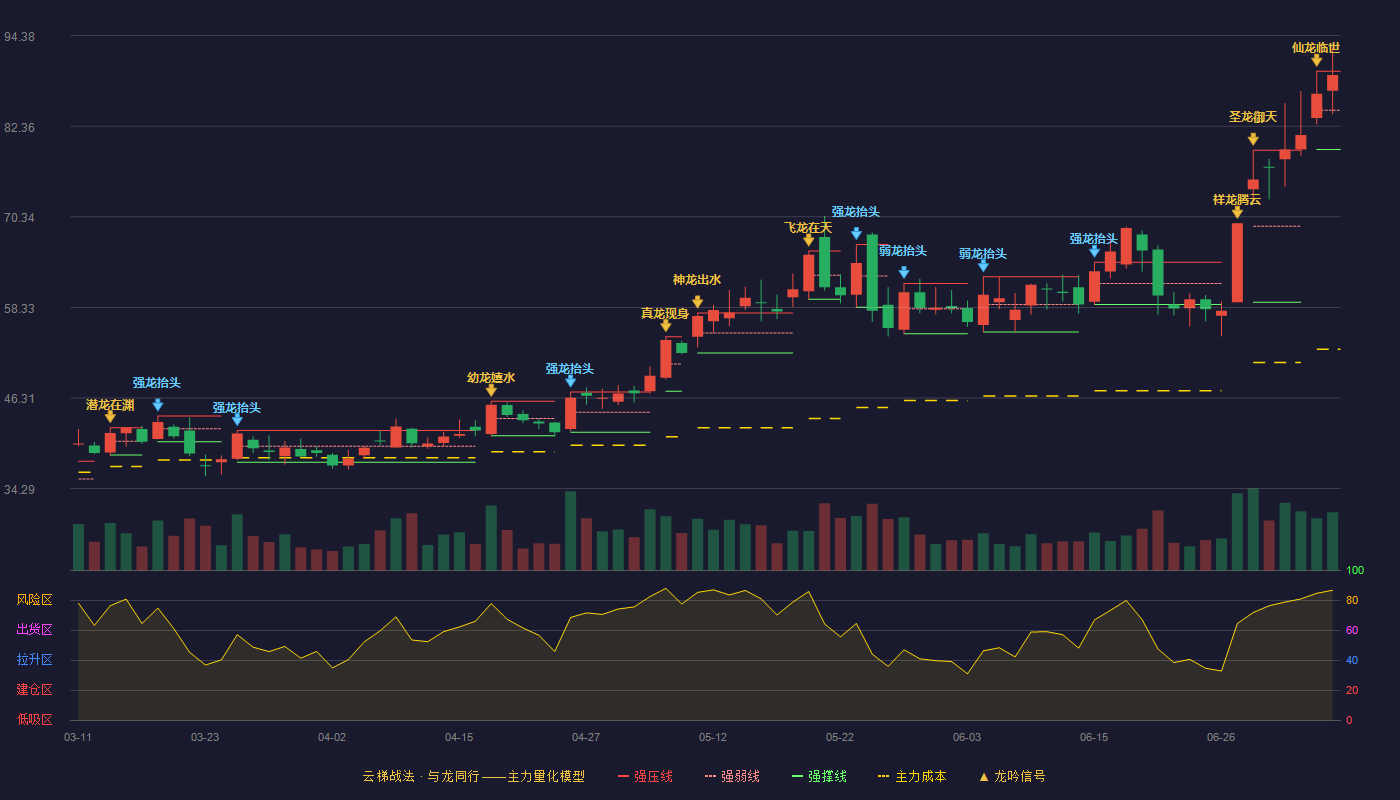Click the 06-15 date label
This screenshot has width=1400, height=800.
1094,737
